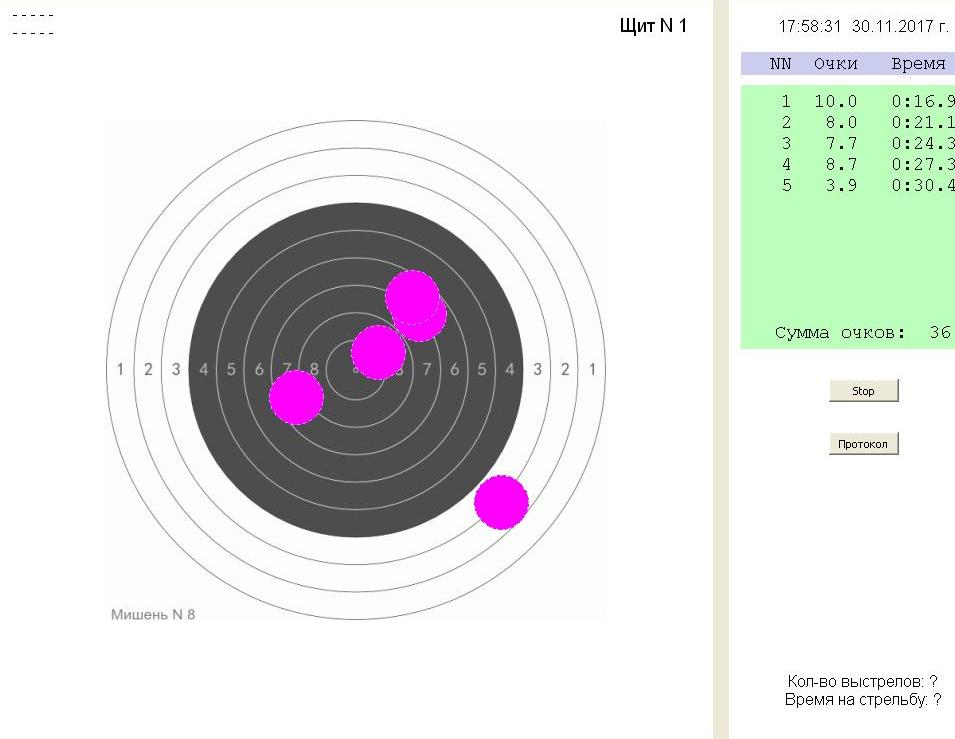Click the Время на стрельбу text
955x739 pixels.
(x=862, y=700)
